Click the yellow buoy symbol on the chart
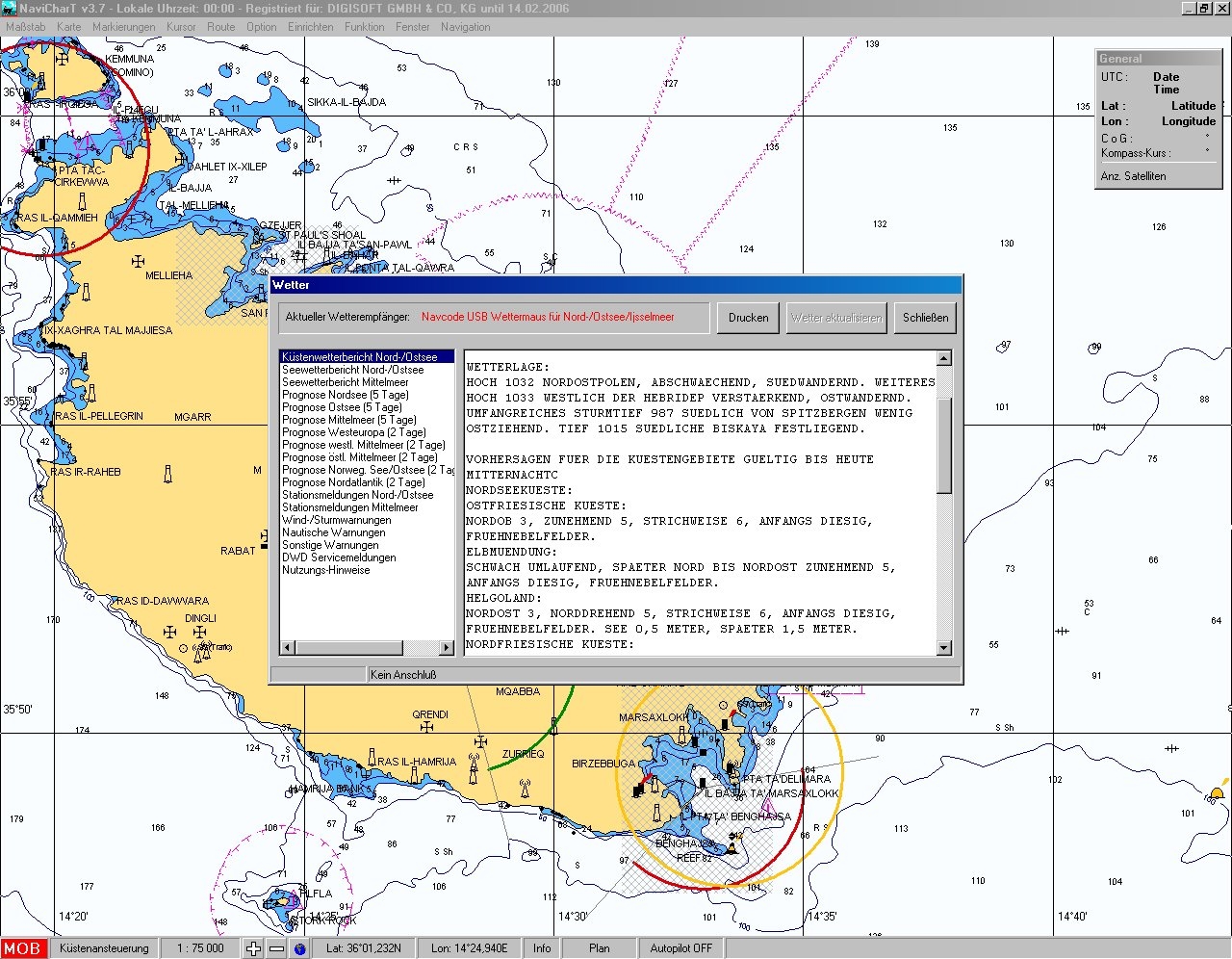The image size is (1232, 959). tap(1217, 794)
